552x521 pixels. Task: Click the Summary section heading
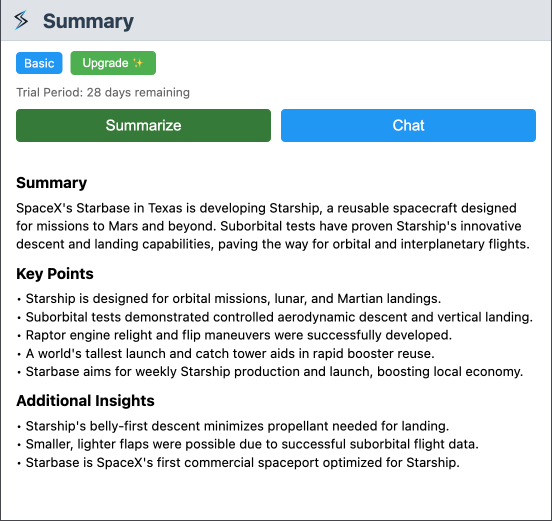(51, 183)
